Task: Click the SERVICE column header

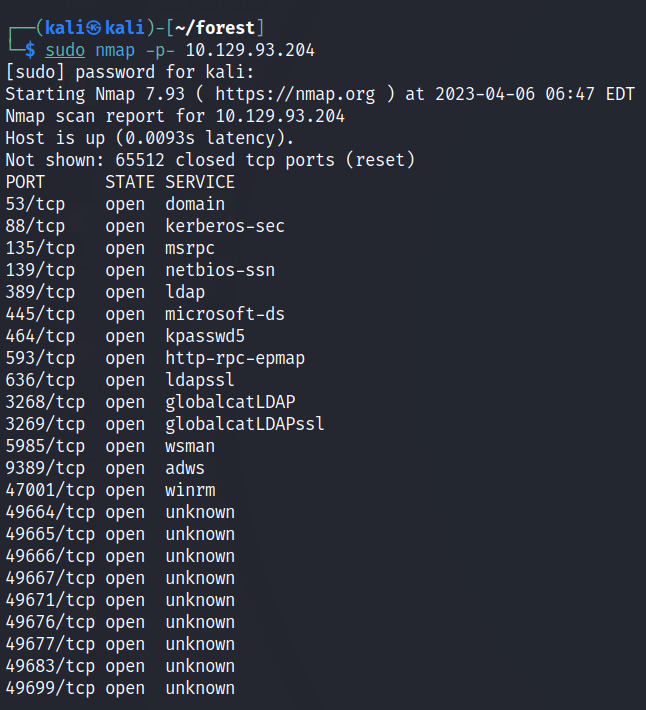Action: tap(200, 182)
